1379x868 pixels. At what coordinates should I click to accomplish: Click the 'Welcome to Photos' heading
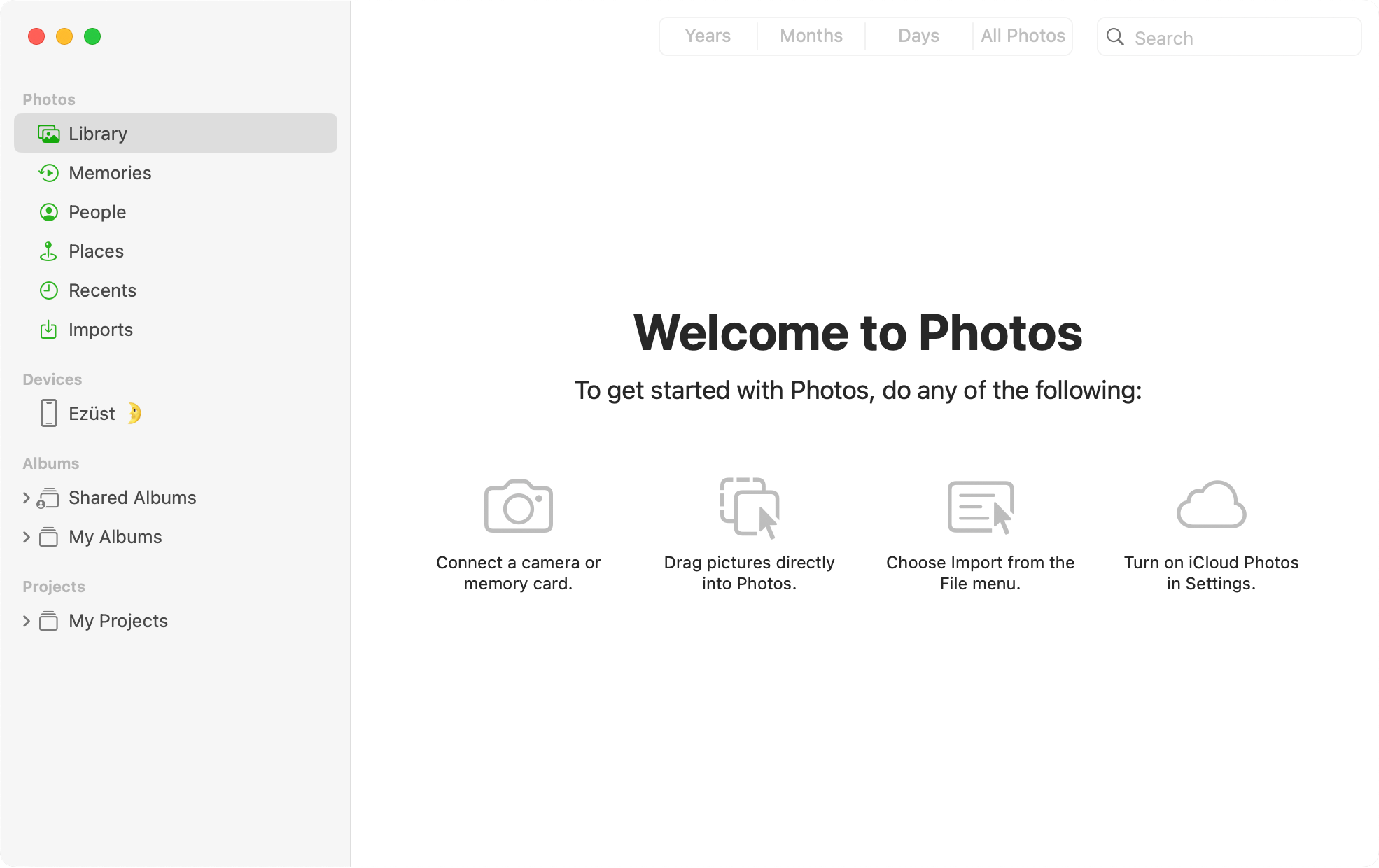pyautogui.click(x=857, y=332)
